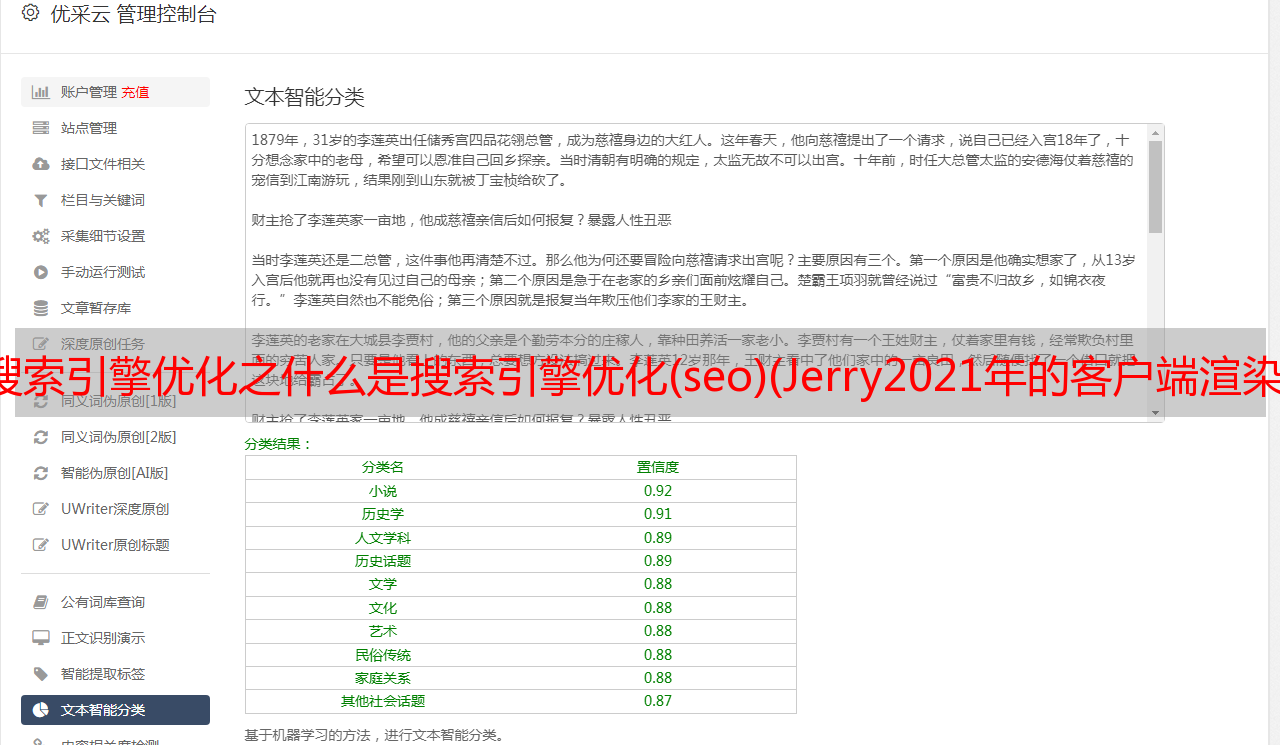The height and width of the screenshot is (745, 1280).
Task: Click the text area scroll up arrow
Action: [1156, 132]
